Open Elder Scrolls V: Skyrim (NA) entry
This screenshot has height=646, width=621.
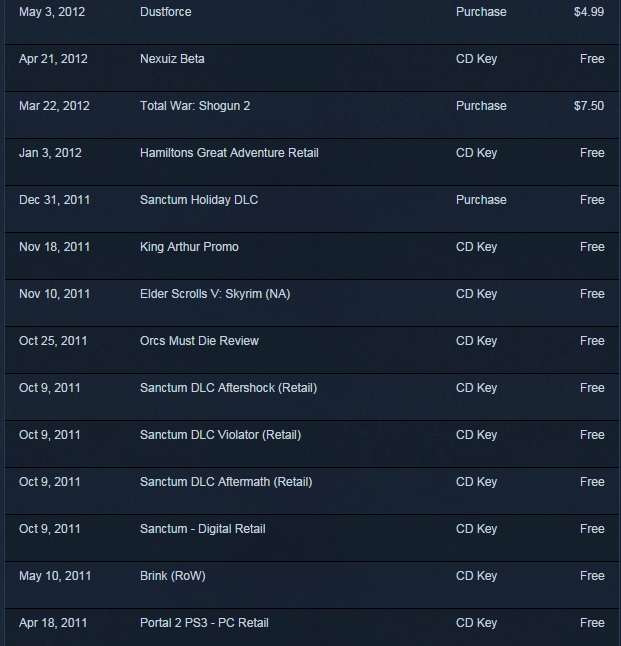click(x=312, y=303)
